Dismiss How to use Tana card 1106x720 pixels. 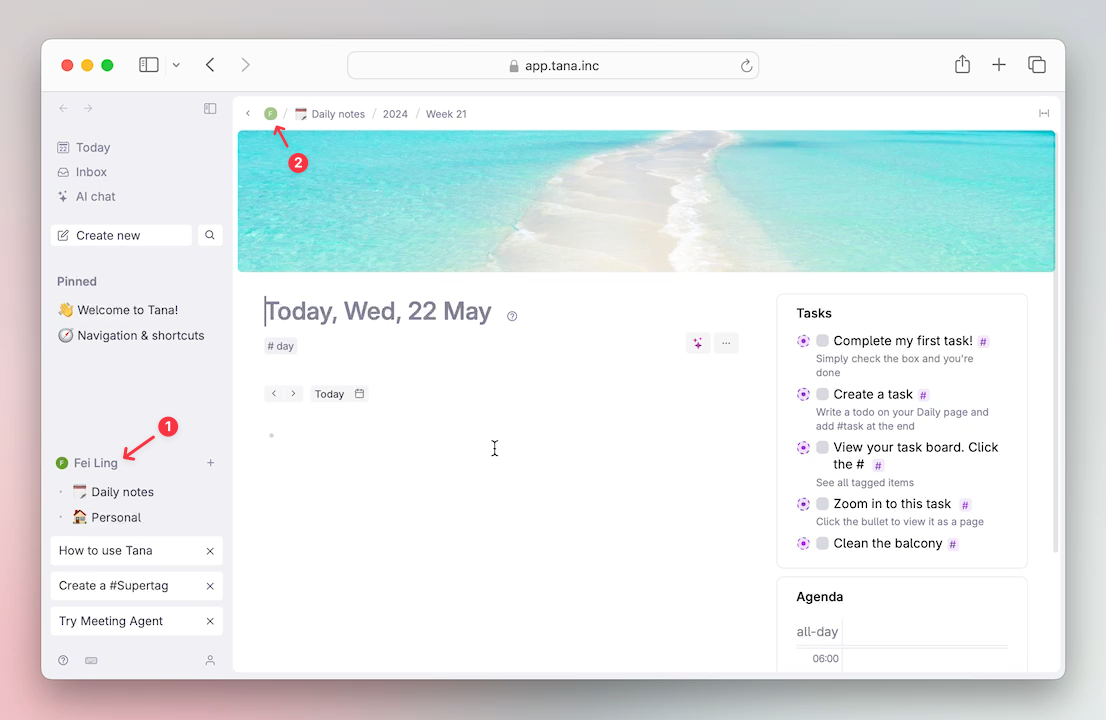click(210, 551)
